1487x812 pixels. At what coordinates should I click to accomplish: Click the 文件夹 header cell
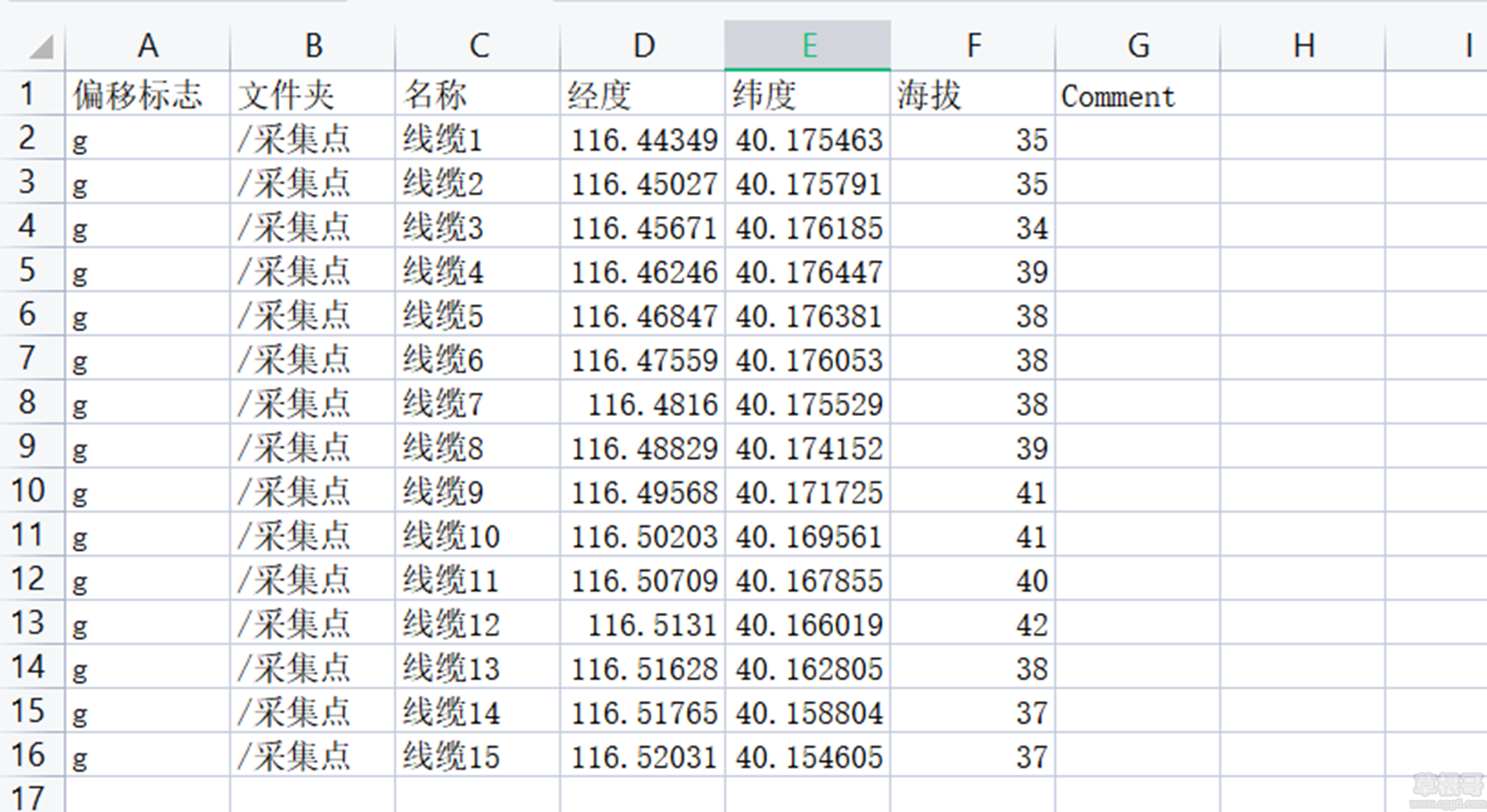point(313,93)
